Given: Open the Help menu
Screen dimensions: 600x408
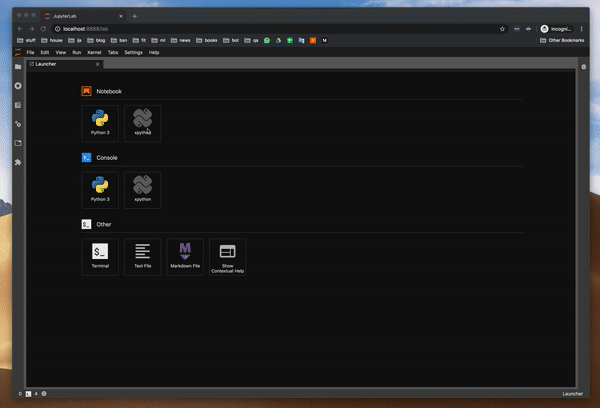Looking at the screenshot, I should point(154,52).
